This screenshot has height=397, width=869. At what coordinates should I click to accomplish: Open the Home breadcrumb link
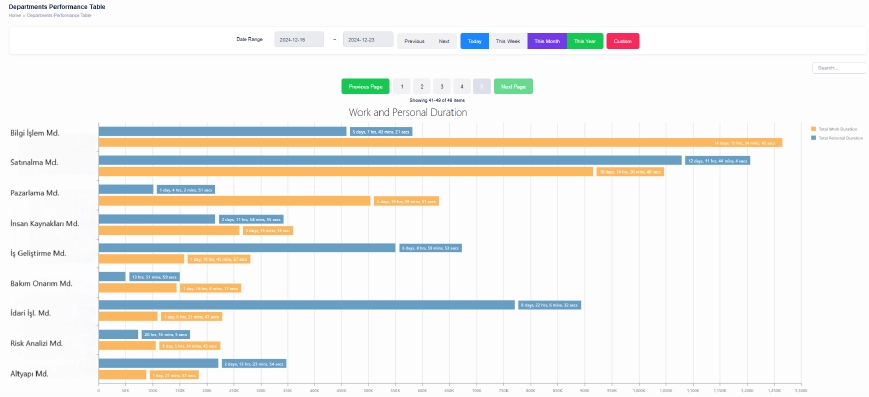tap(14, 16)
